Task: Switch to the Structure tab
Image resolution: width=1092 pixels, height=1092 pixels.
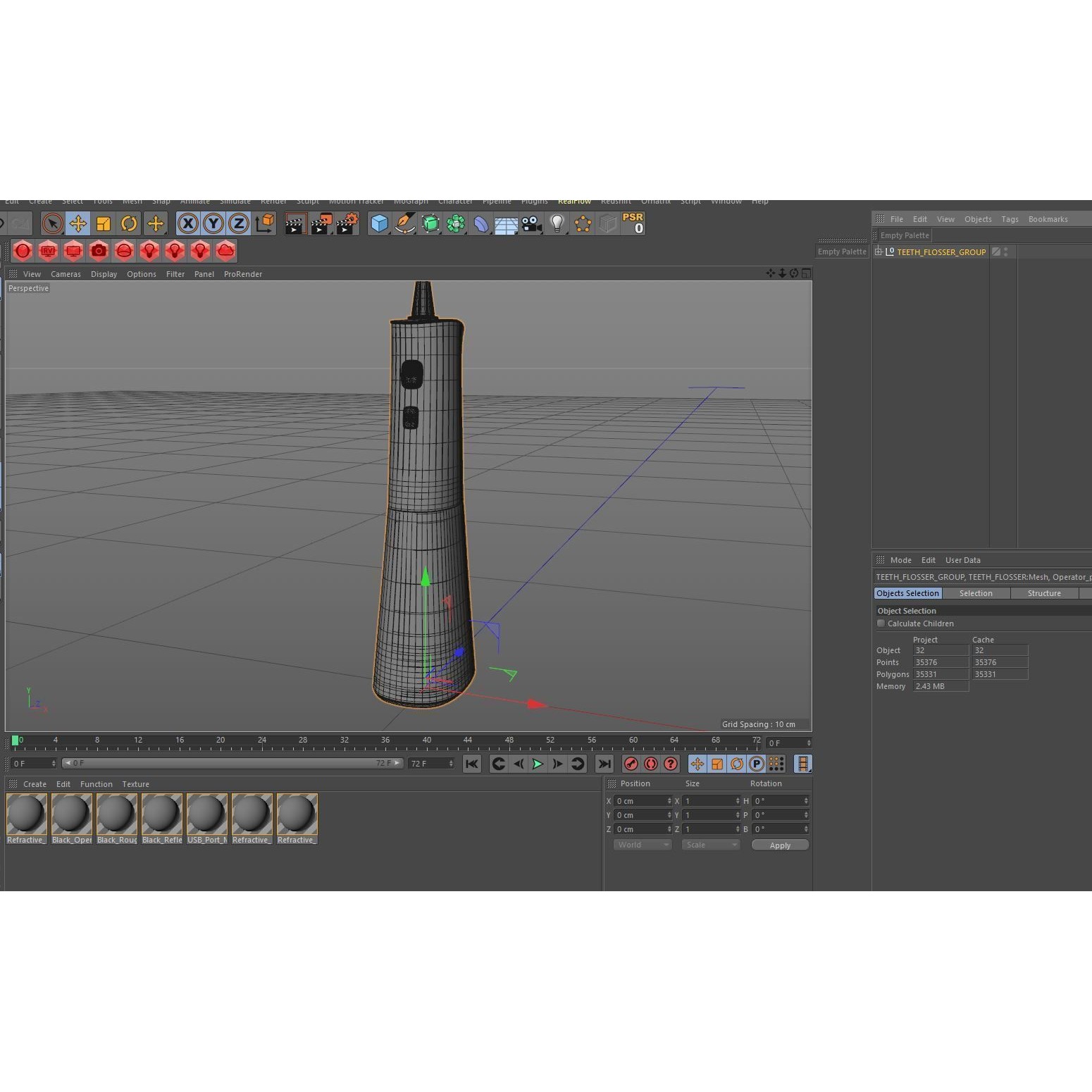Action: 1045,593
